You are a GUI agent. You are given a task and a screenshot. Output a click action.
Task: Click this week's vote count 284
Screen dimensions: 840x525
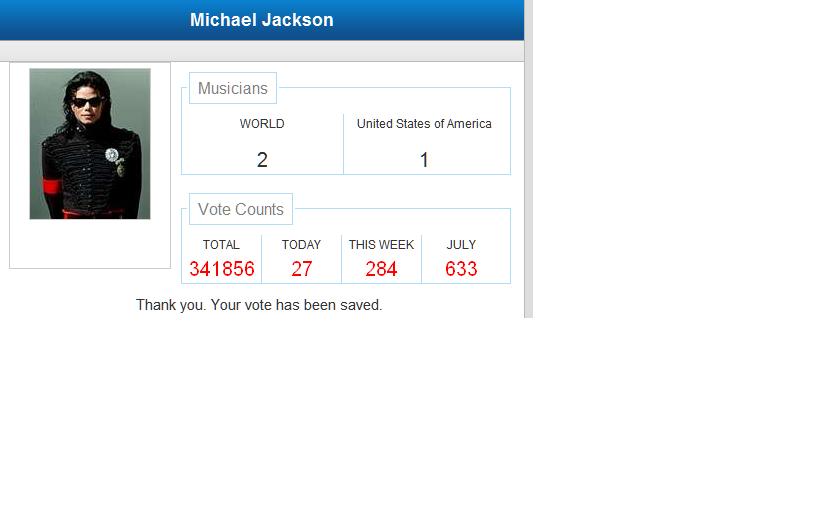pyautogui.click(x=381, y=269)
